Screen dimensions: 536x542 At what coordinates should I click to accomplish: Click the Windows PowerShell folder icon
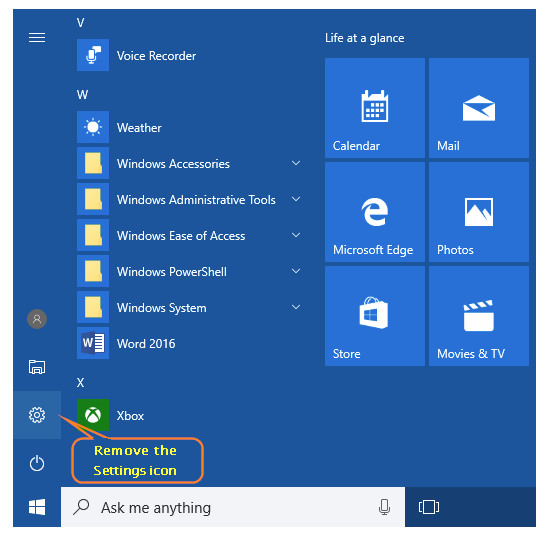[x=93, y=271]
